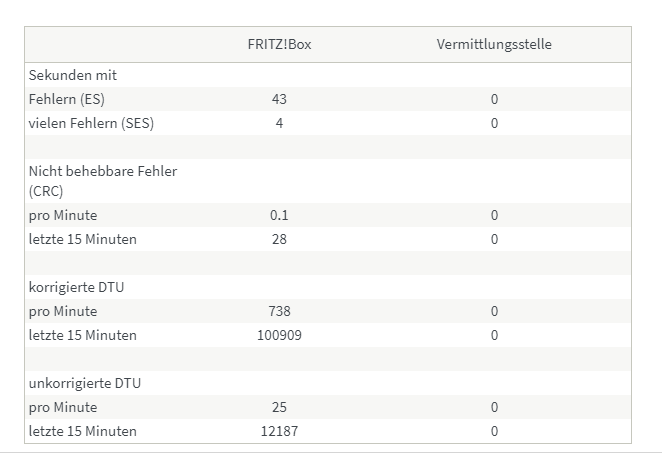Click the FRITZ!Box column header
Screen dimensions: 662x456
[x=279, y=44]
